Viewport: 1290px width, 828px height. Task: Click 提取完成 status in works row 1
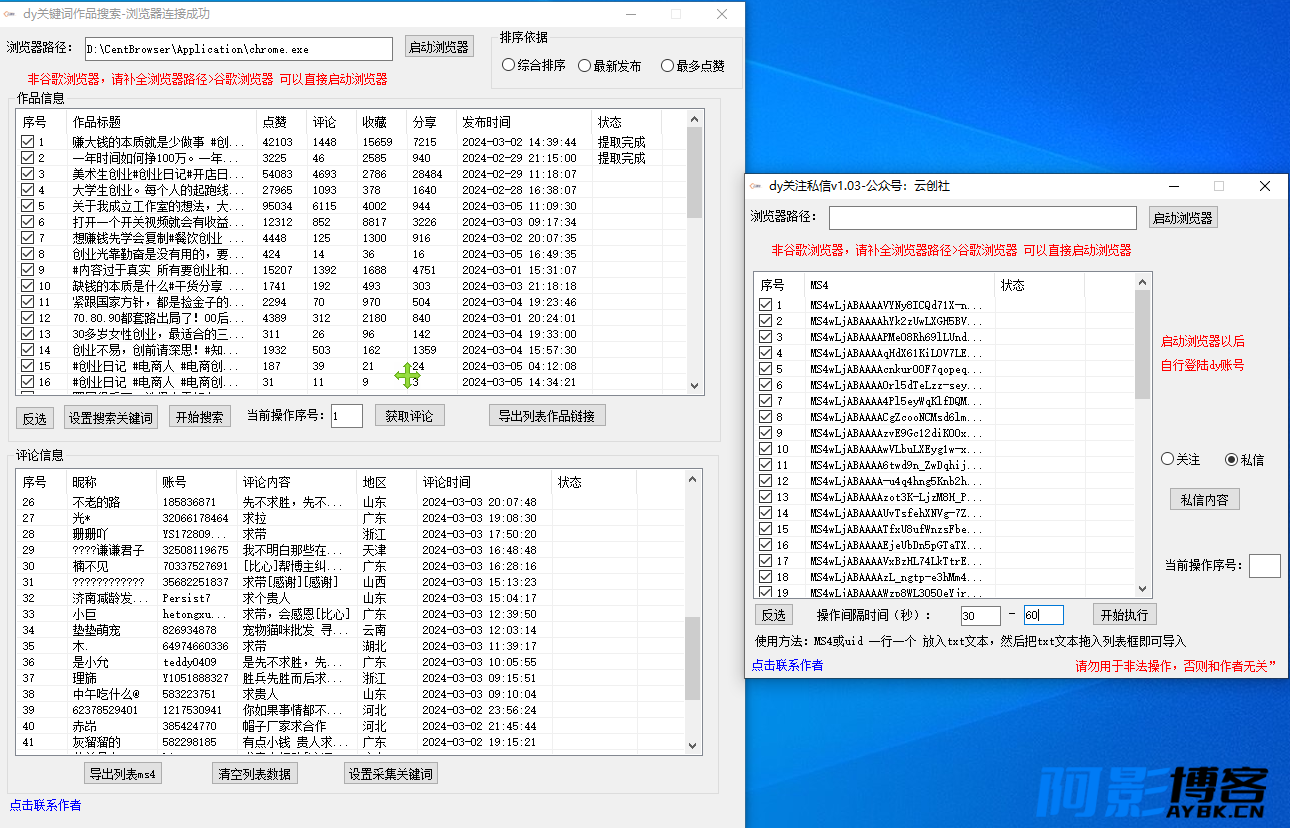tap(622, 142)
